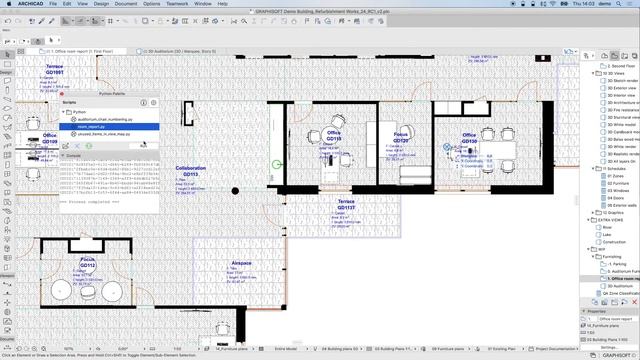The width and height of the screenshot is (640, 360).
Task: Collapse the Furnishing folder in Navigator
Action: pyautogui.click(x=593, y=257)
